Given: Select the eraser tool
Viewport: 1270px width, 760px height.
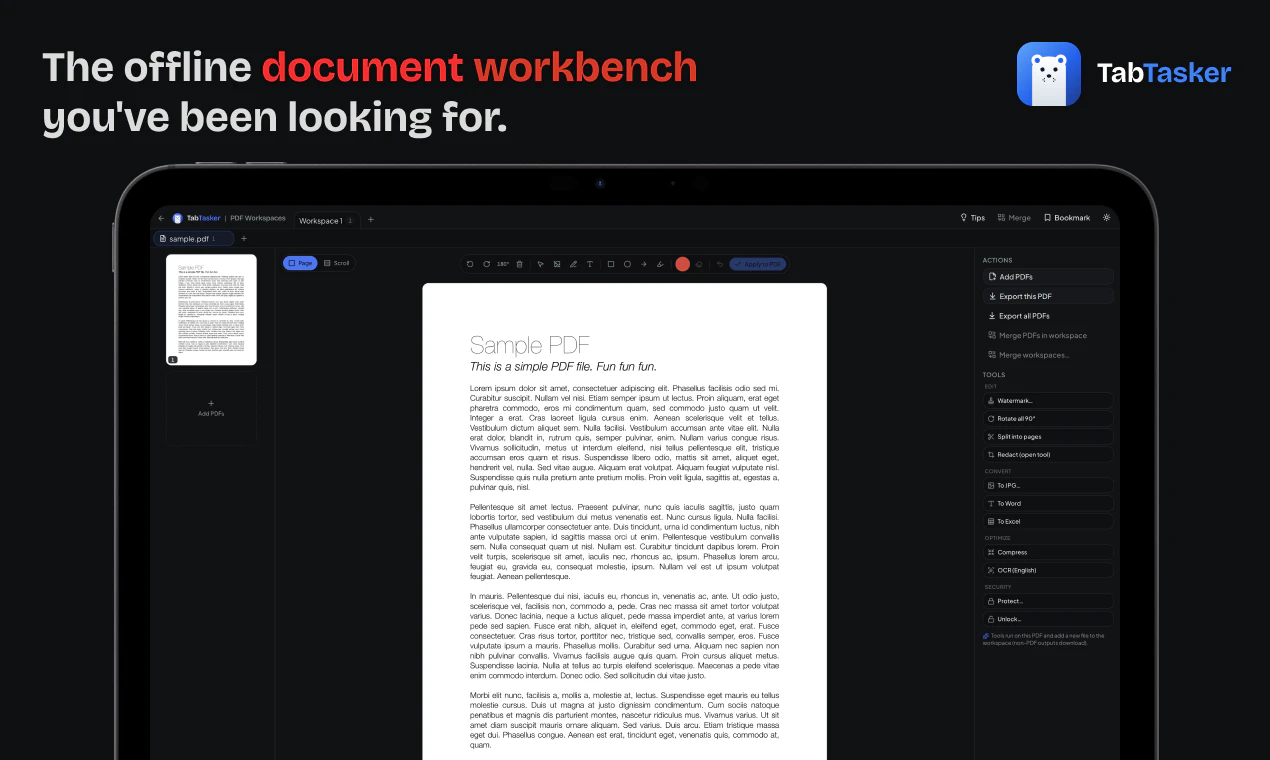Looking at the screenshot, I should [x=699, y=264].
